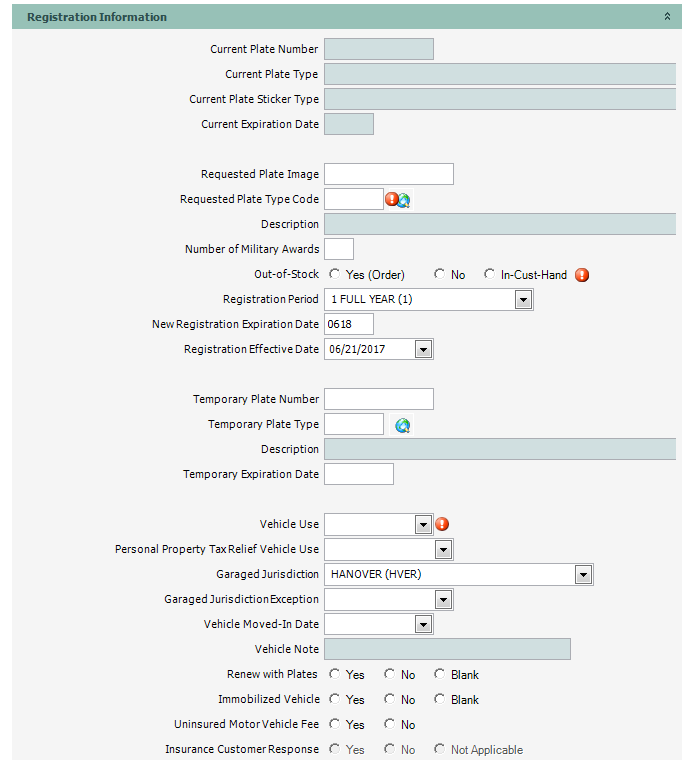Open Personal Property Tax Relief Vehicle Use dropdown
Viewport: 693px width, 760px height.
click(443, 550)
